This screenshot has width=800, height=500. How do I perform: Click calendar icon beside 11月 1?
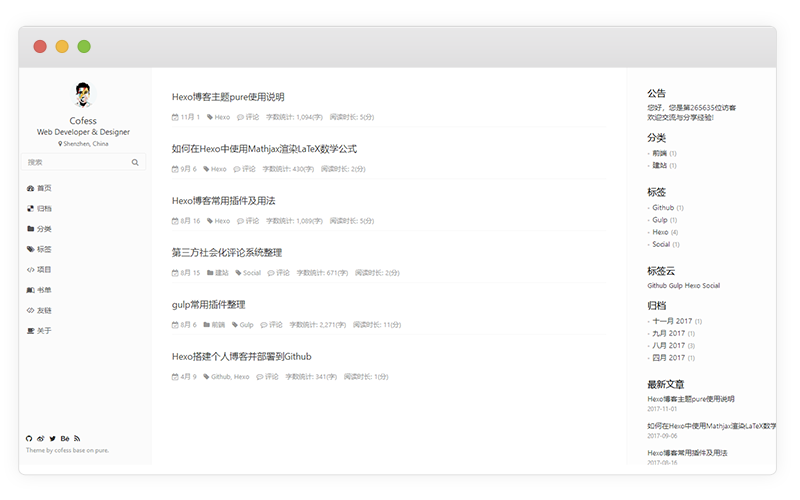175,117
